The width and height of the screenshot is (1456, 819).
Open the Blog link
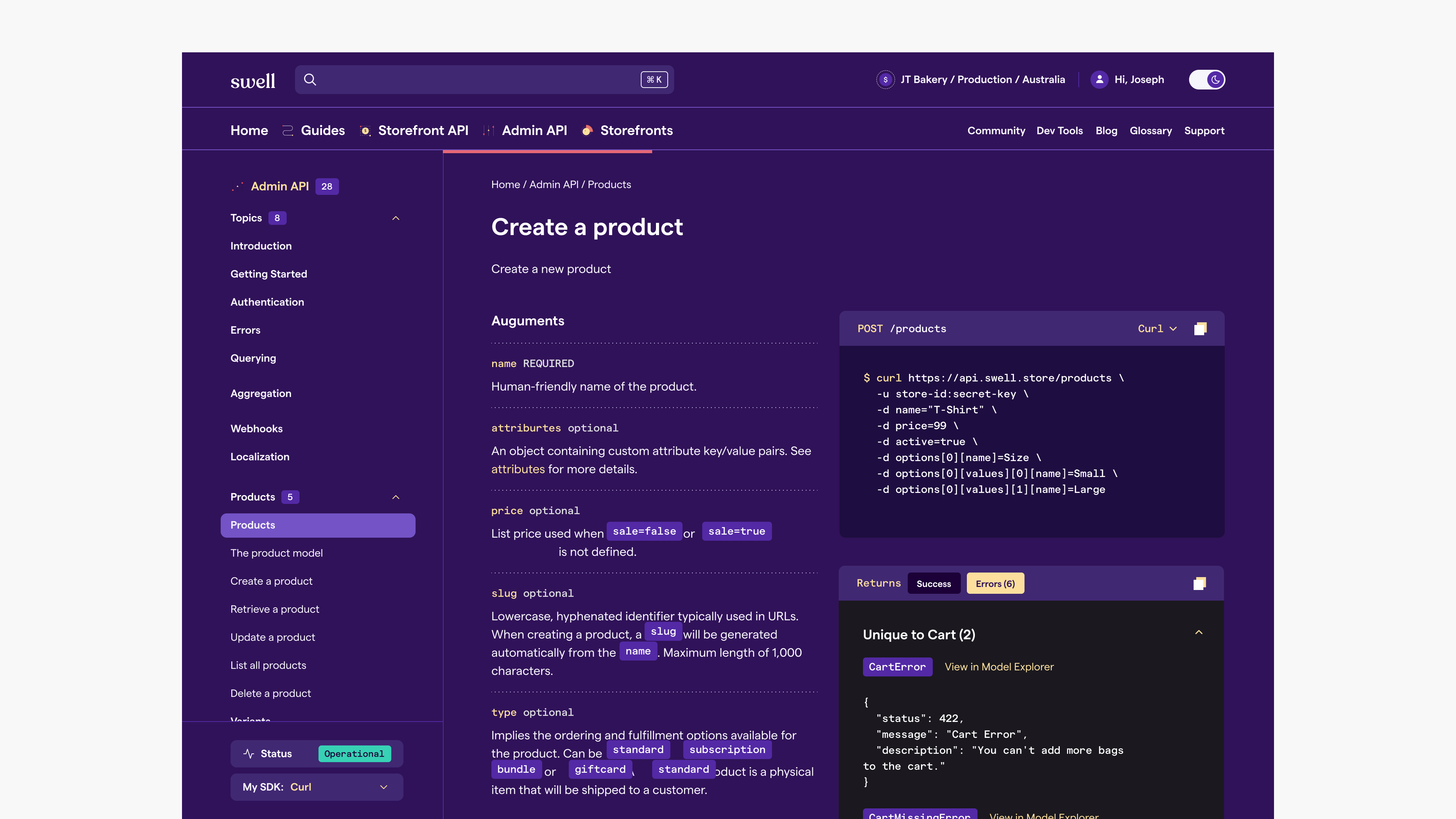(x=1106, y=130)
